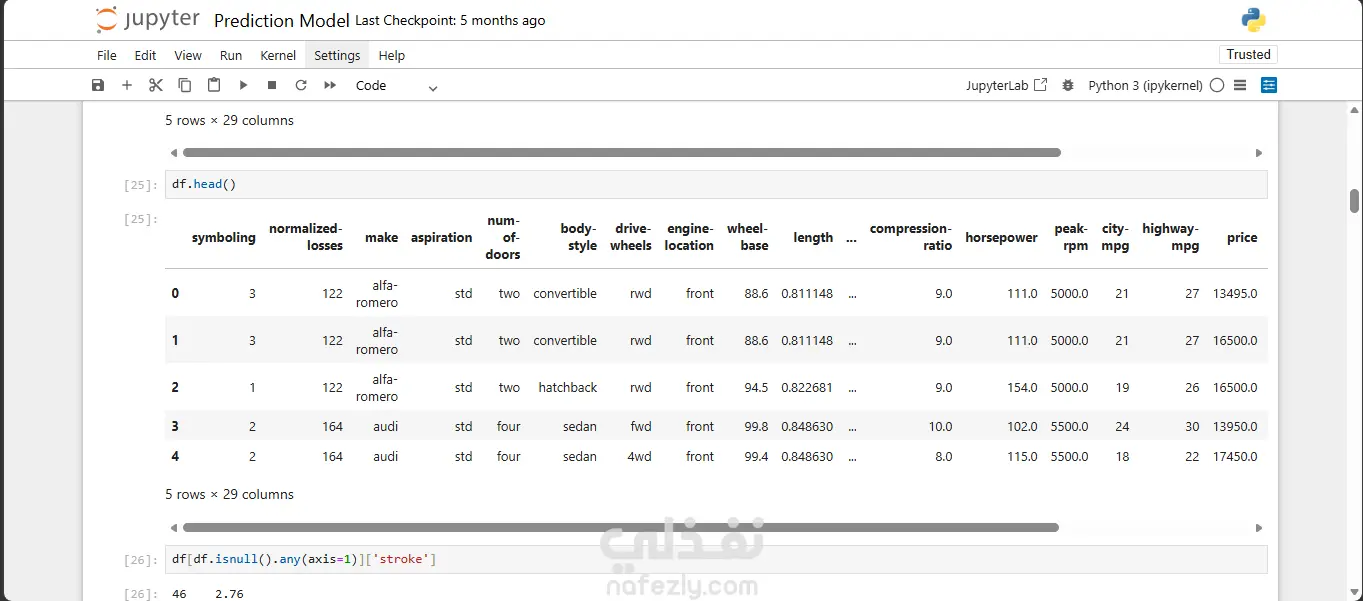Image resolution: width=1363 pixels, height=601 pixels.
Task: Click the df.head() code cell input
Action: pos(716,184)
